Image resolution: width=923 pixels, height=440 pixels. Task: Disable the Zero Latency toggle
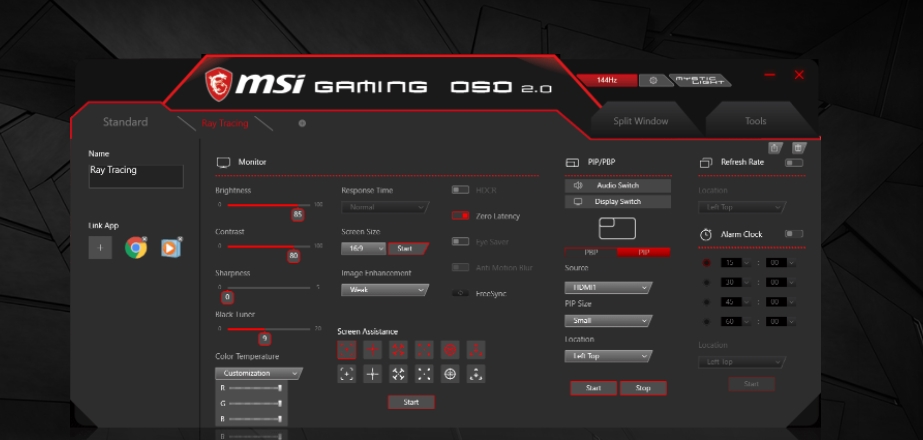tap(460, 215)
